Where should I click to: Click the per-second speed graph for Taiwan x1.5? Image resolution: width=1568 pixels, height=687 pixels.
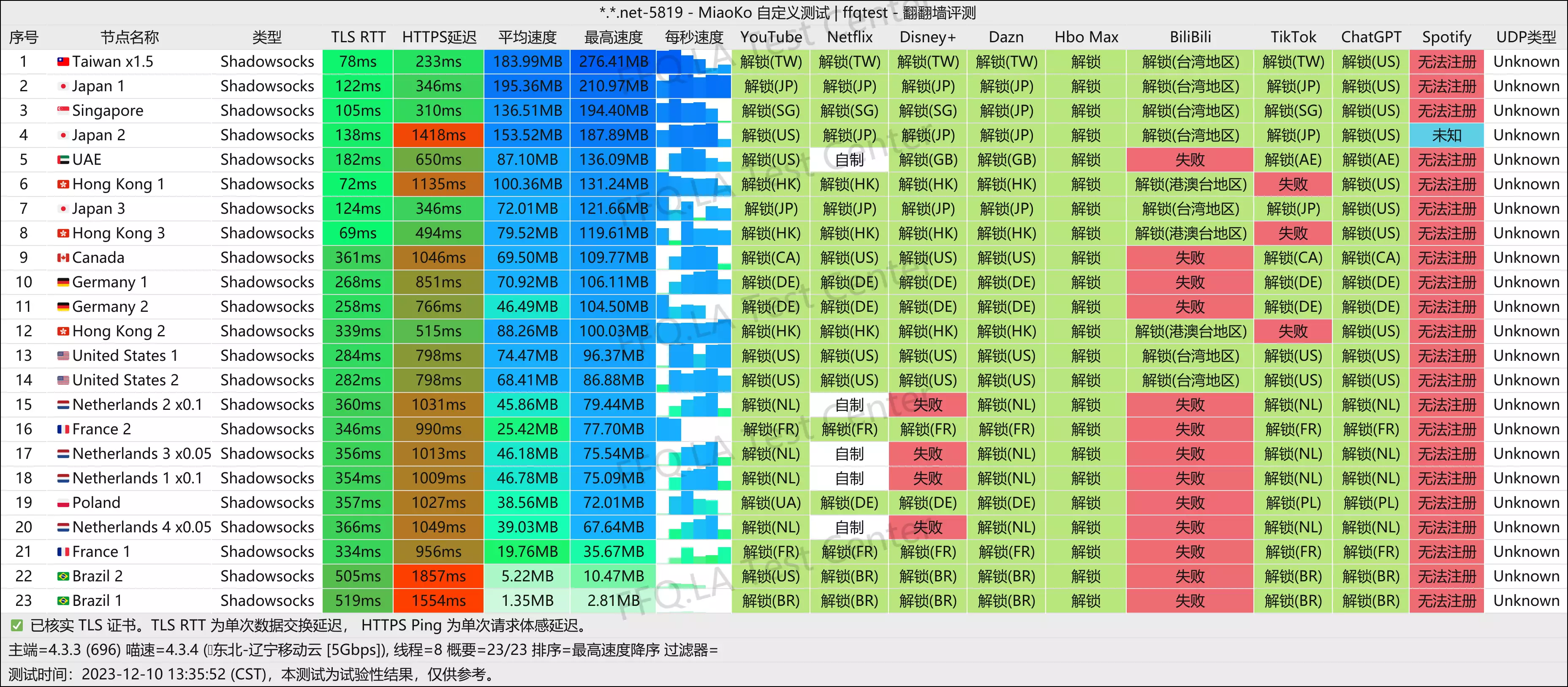click(693, 62)
